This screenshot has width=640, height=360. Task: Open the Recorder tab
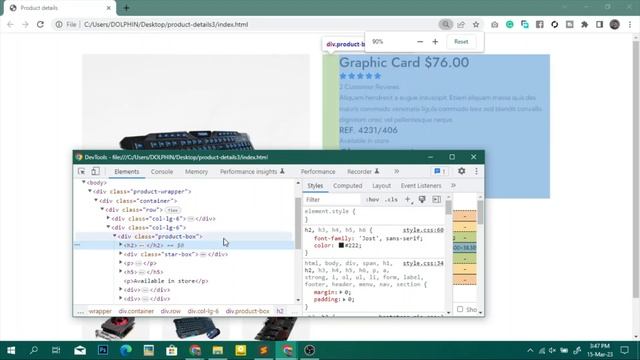click(x=363, y=172)
